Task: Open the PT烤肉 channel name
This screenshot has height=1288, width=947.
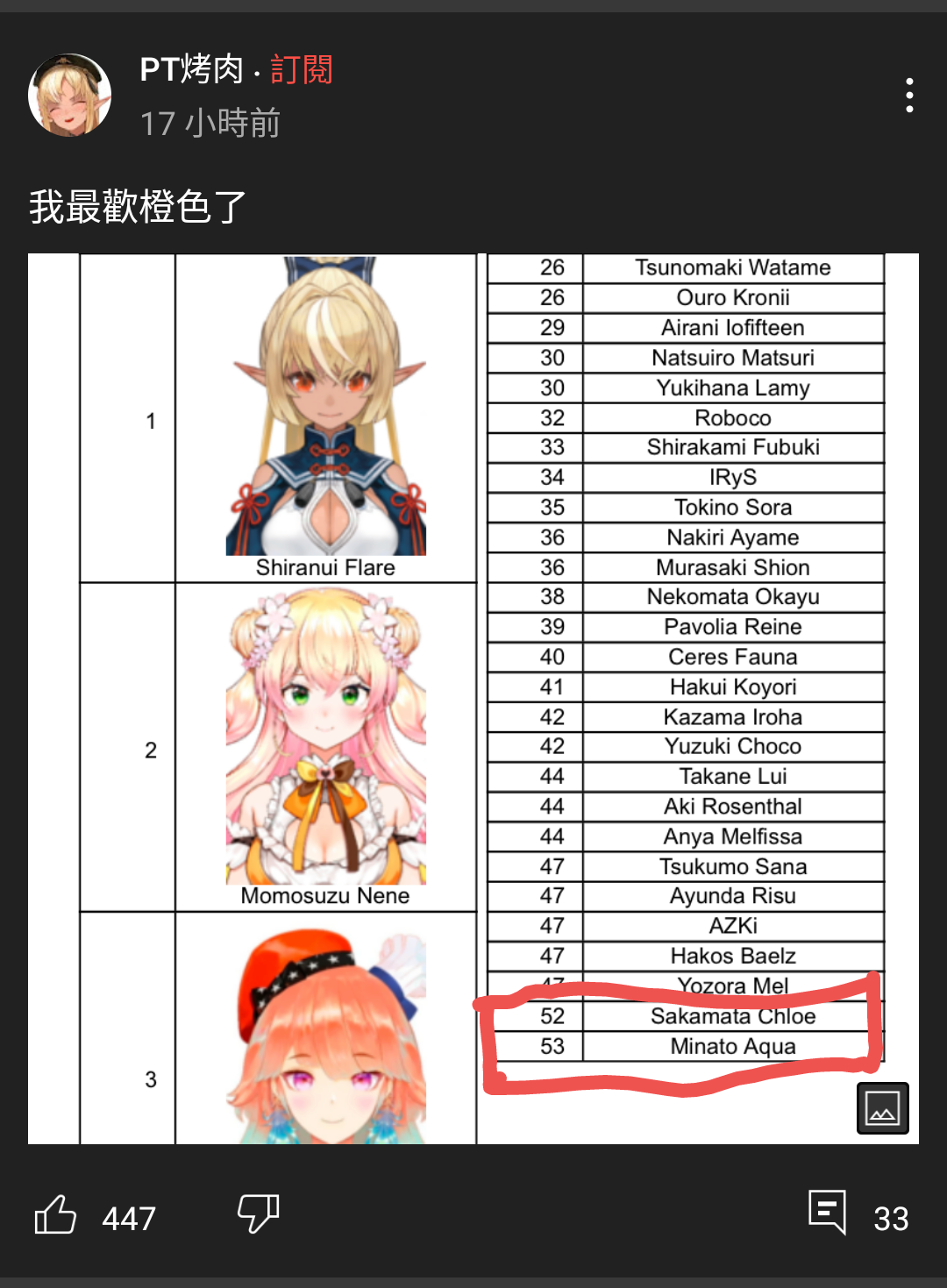Action: pos(191,68)
